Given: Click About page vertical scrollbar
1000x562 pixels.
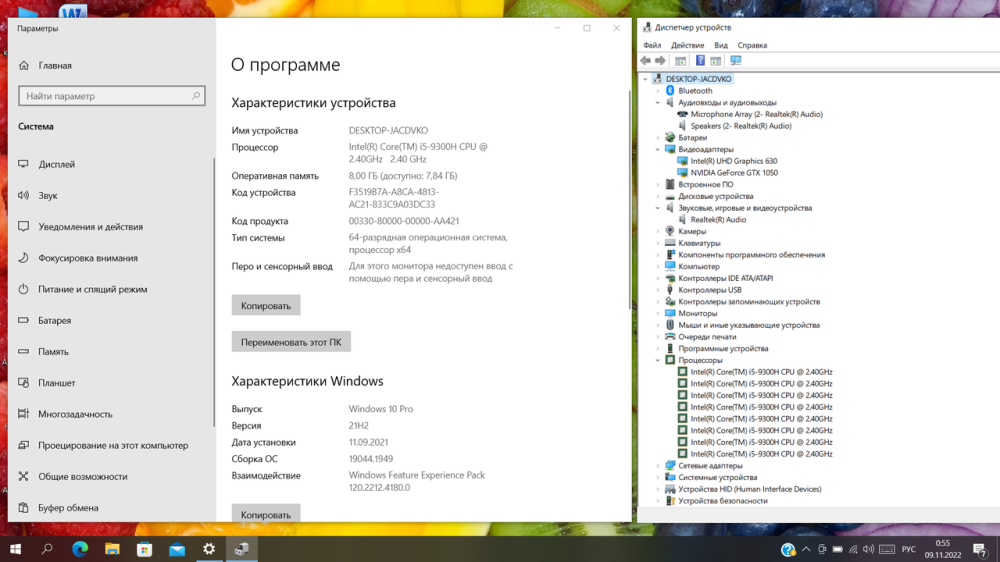Looking at the screenshot, I should pyautogui.click(x=629, y=199).
